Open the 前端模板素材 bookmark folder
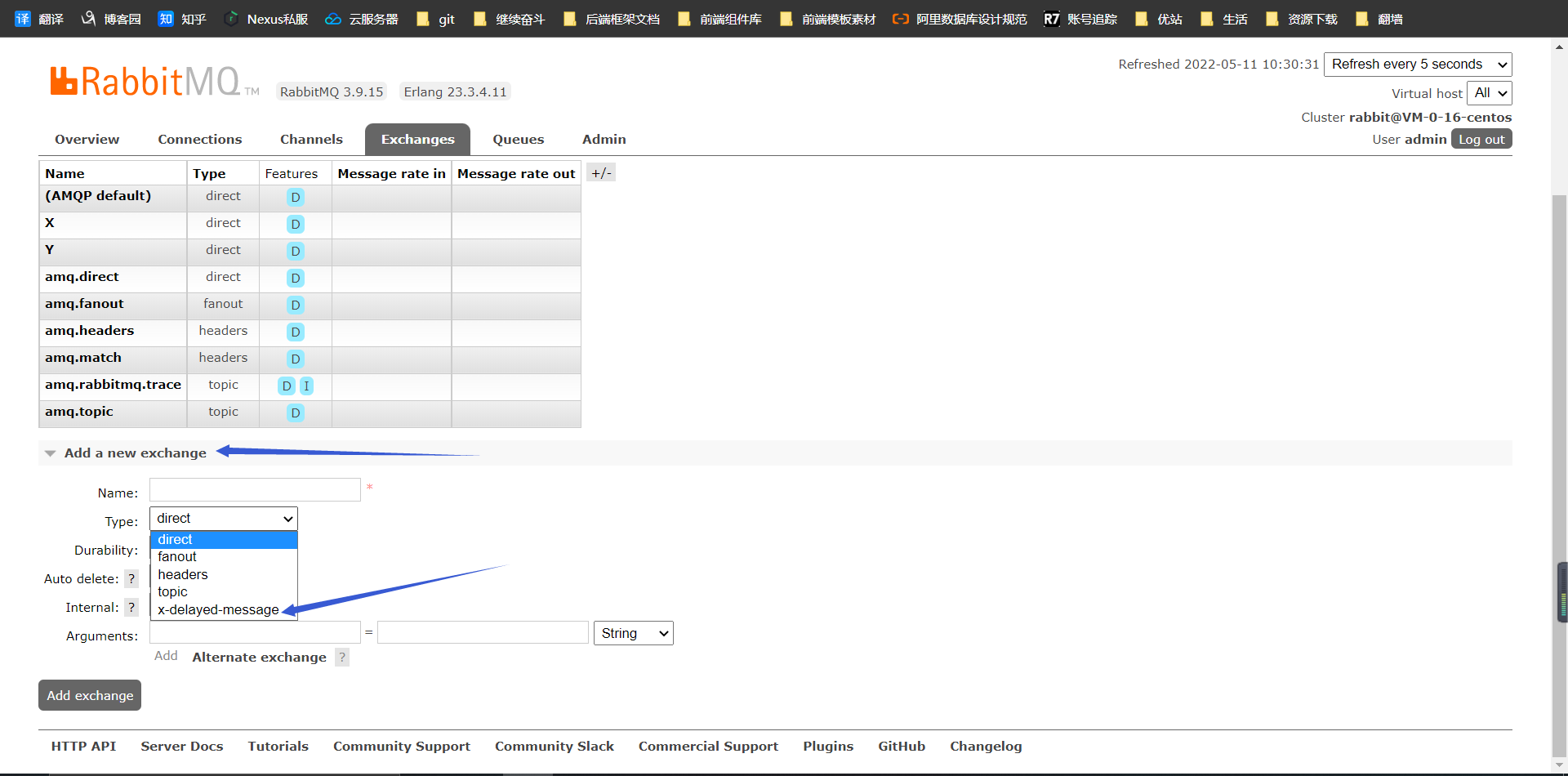 coord(827,19)
